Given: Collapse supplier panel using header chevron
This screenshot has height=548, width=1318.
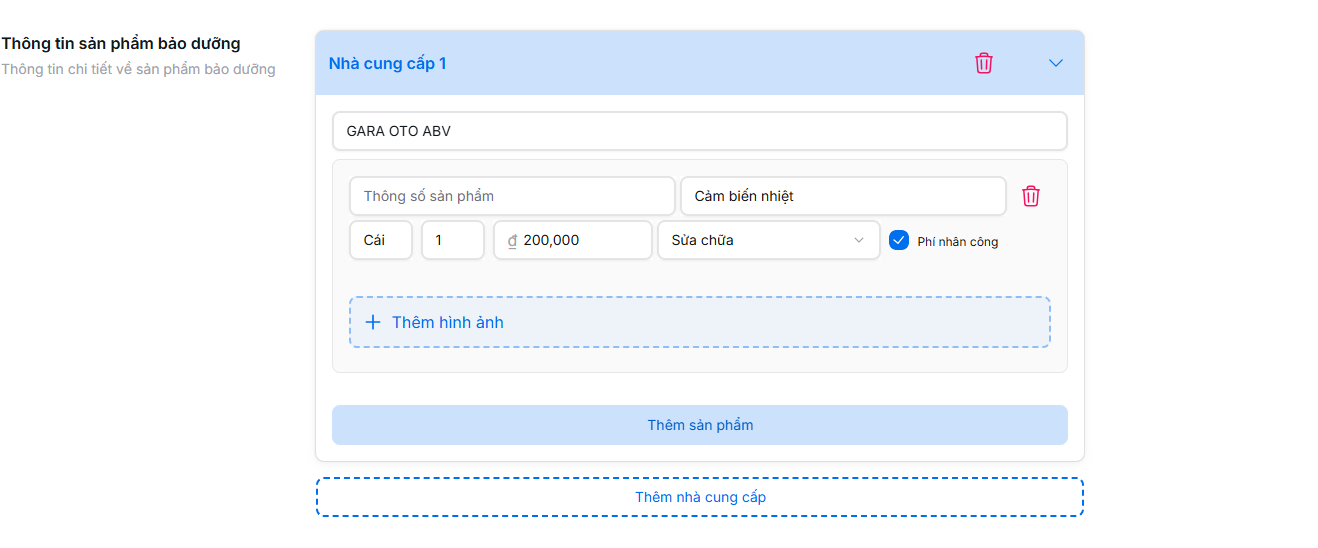Looking at the screenshot, I should (1055, 63).
